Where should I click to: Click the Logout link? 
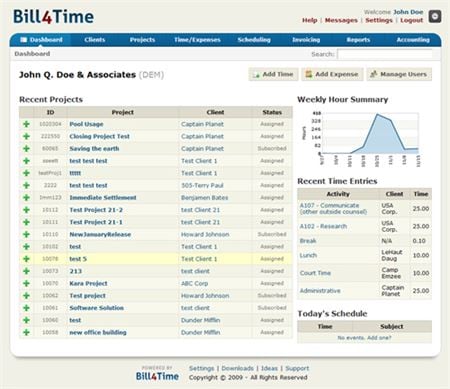click(412, 20)
